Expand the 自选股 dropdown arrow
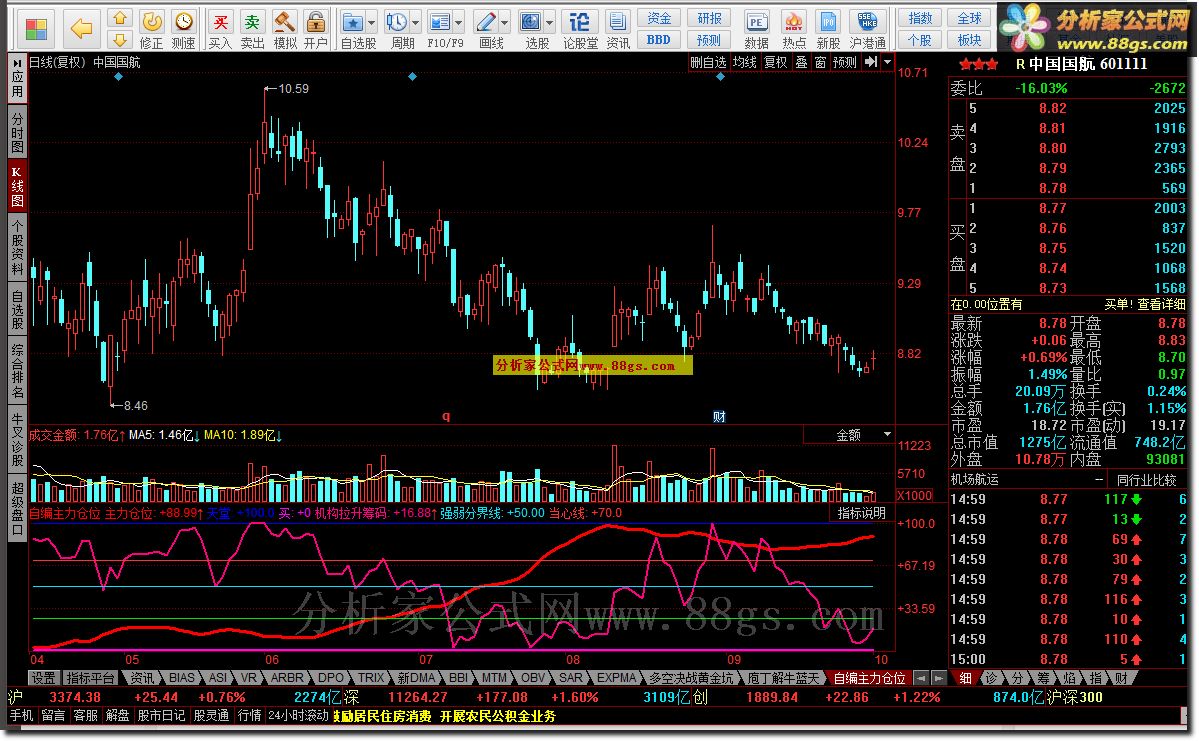This screenshot has width=1199, height=741. [x=372, y=22]
